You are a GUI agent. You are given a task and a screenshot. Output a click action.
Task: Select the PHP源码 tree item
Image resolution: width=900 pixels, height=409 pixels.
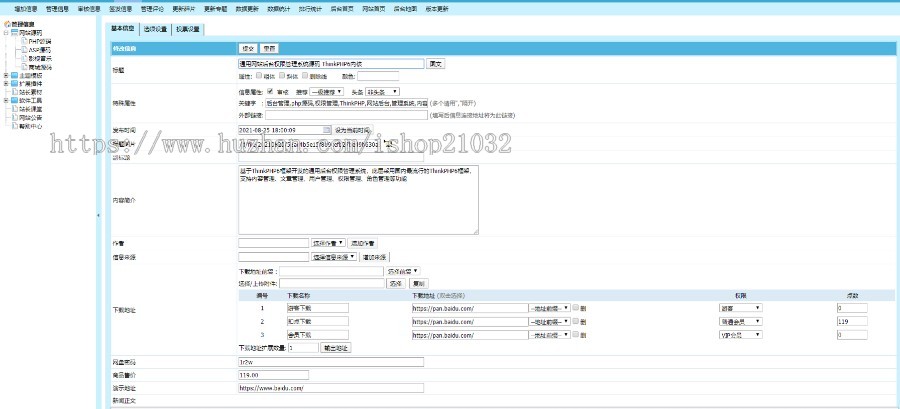click(40, 41)
